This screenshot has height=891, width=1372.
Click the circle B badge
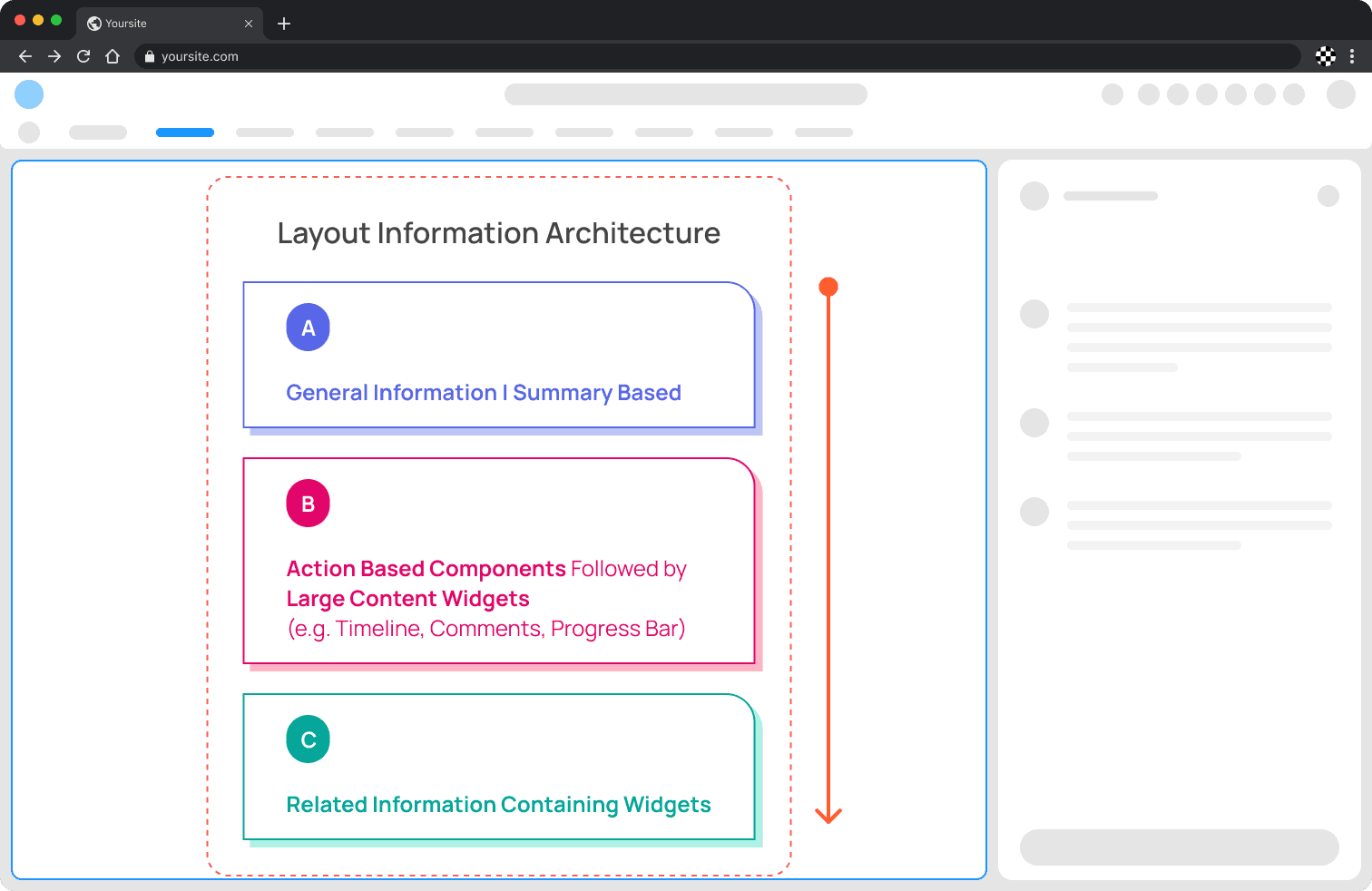[x=309, y=504]
